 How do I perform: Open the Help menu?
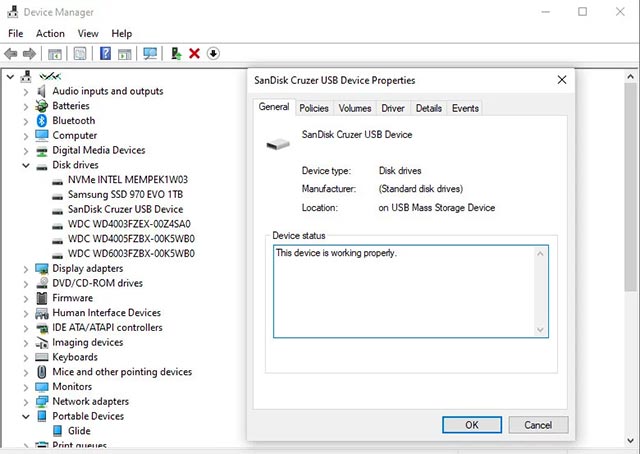tap(122, 33)
